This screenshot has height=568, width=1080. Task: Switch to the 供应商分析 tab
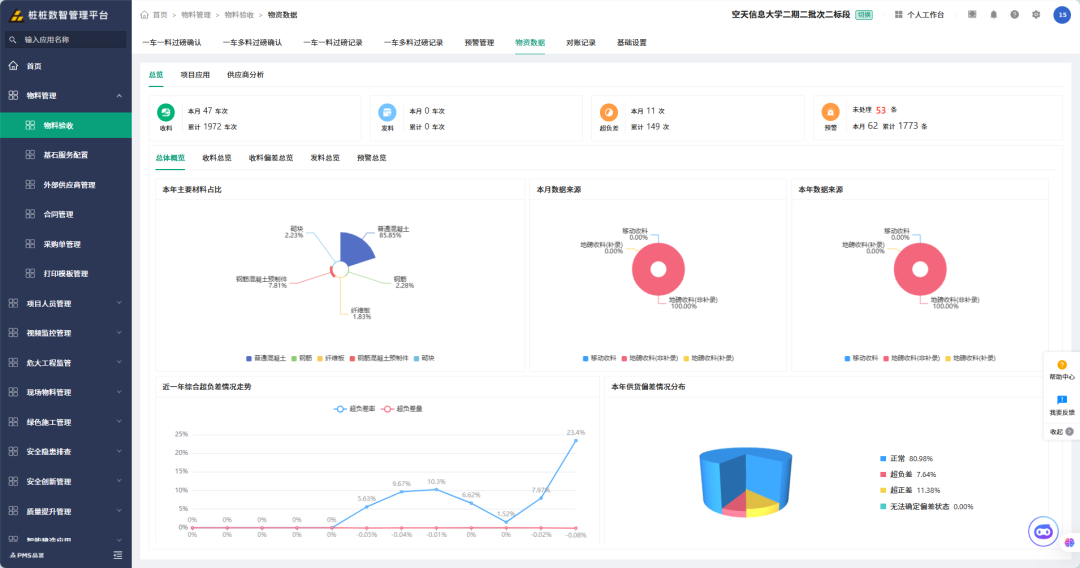(245, 75)
